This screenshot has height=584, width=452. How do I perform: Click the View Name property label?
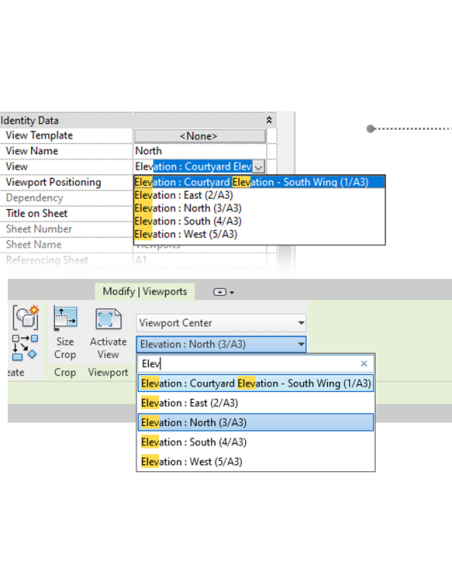point(32,151)
